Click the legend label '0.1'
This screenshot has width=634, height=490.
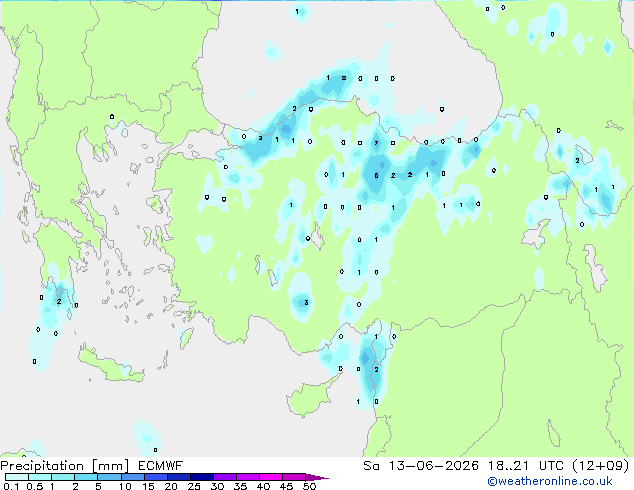(x=11, y=486)
